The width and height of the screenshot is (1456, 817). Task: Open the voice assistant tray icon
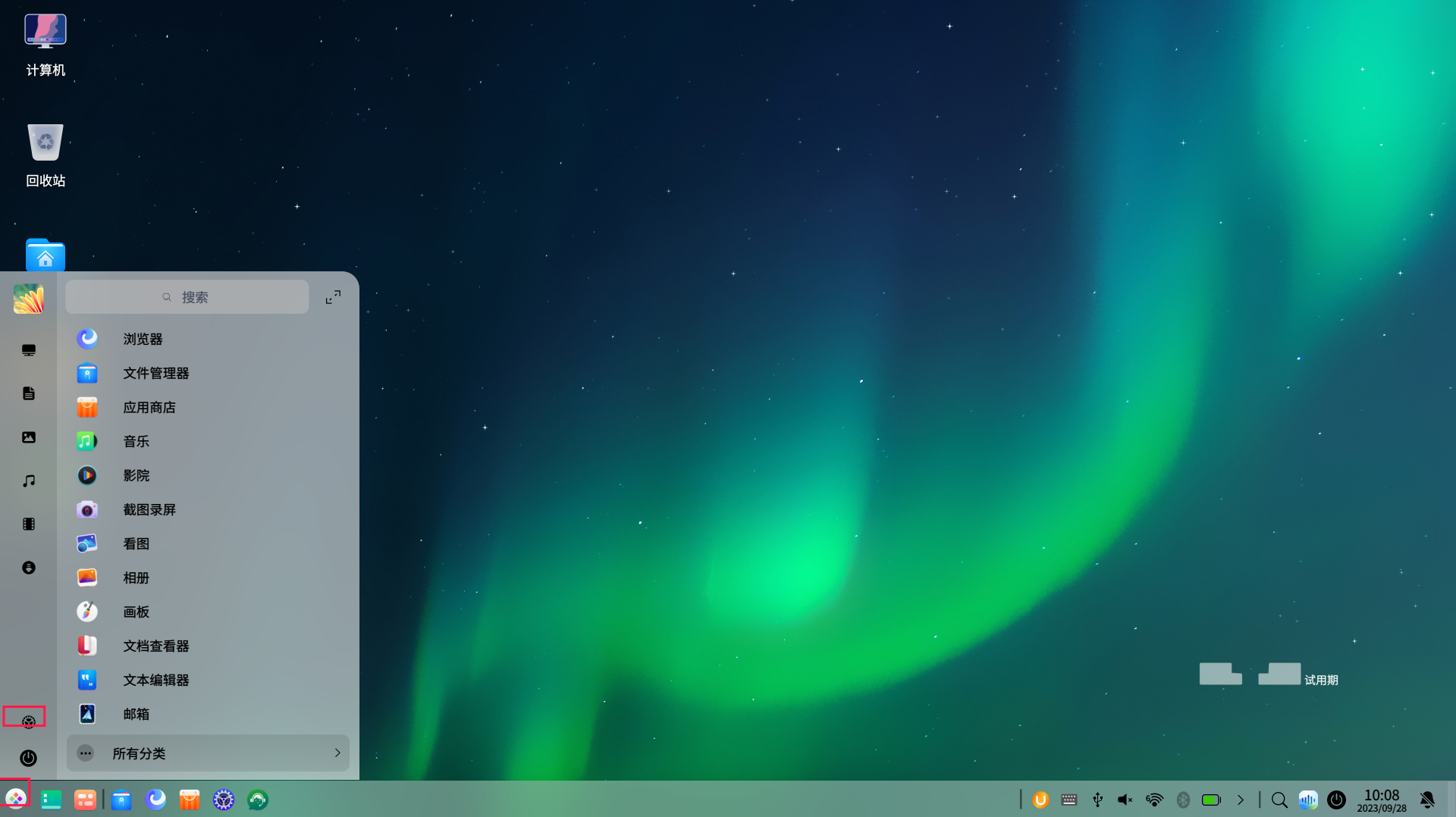coord(1308,800)
